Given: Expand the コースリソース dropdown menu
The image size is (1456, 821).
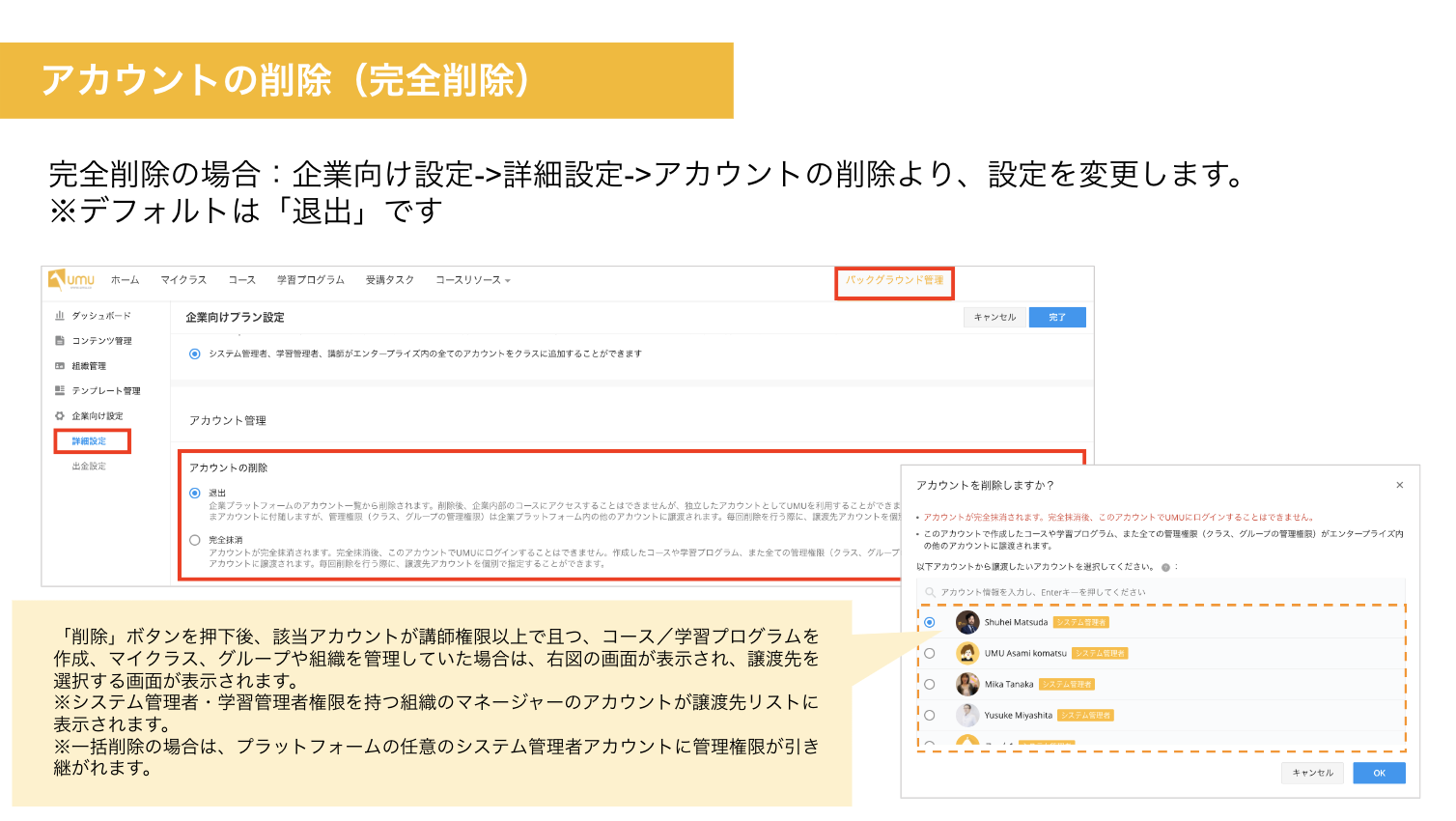Looking at the screenshot, I should point(472,280).
